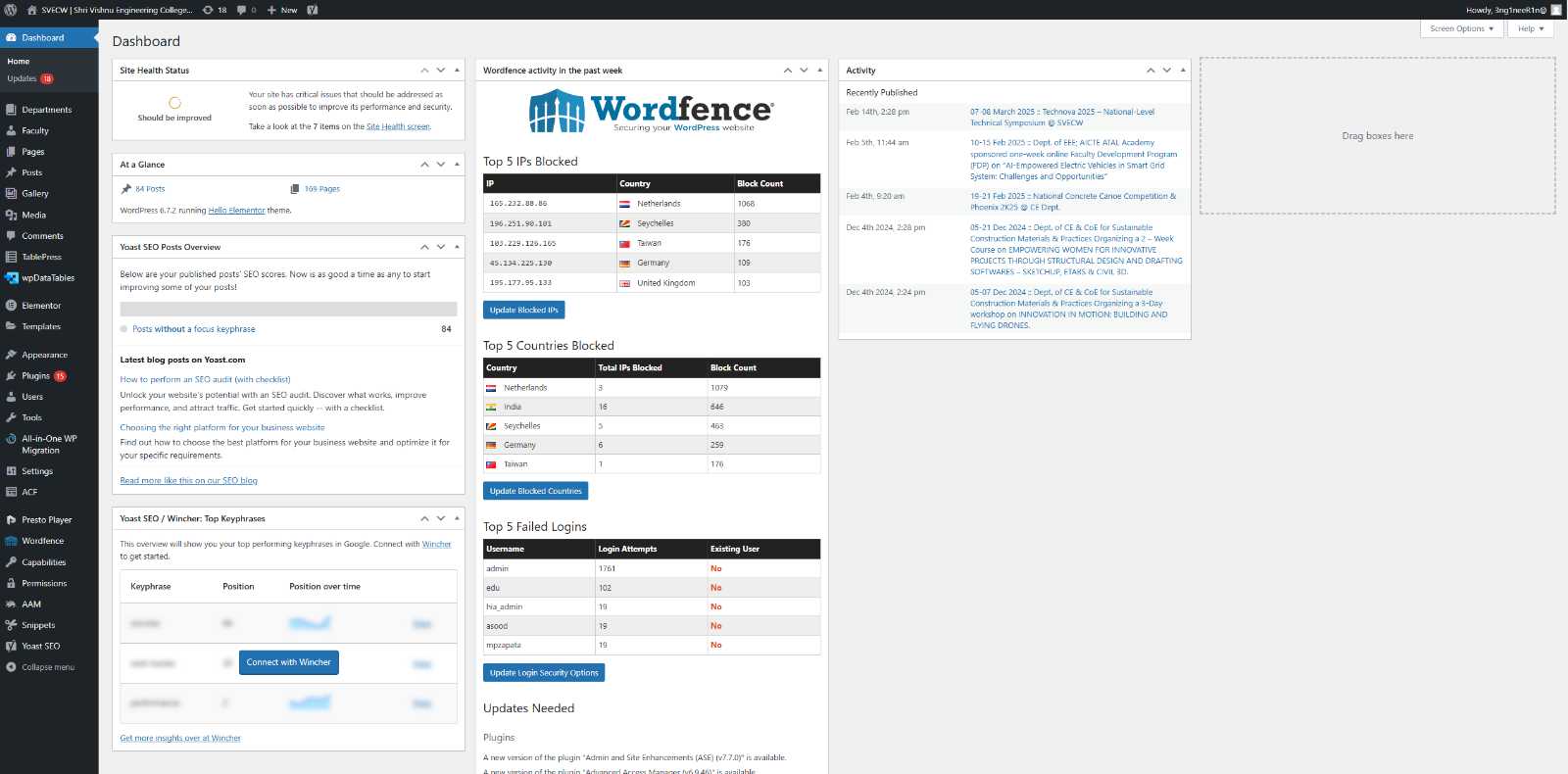Open the Hello Elementor theme link
Screen dimensions: 1568x774
coord(236,211)
